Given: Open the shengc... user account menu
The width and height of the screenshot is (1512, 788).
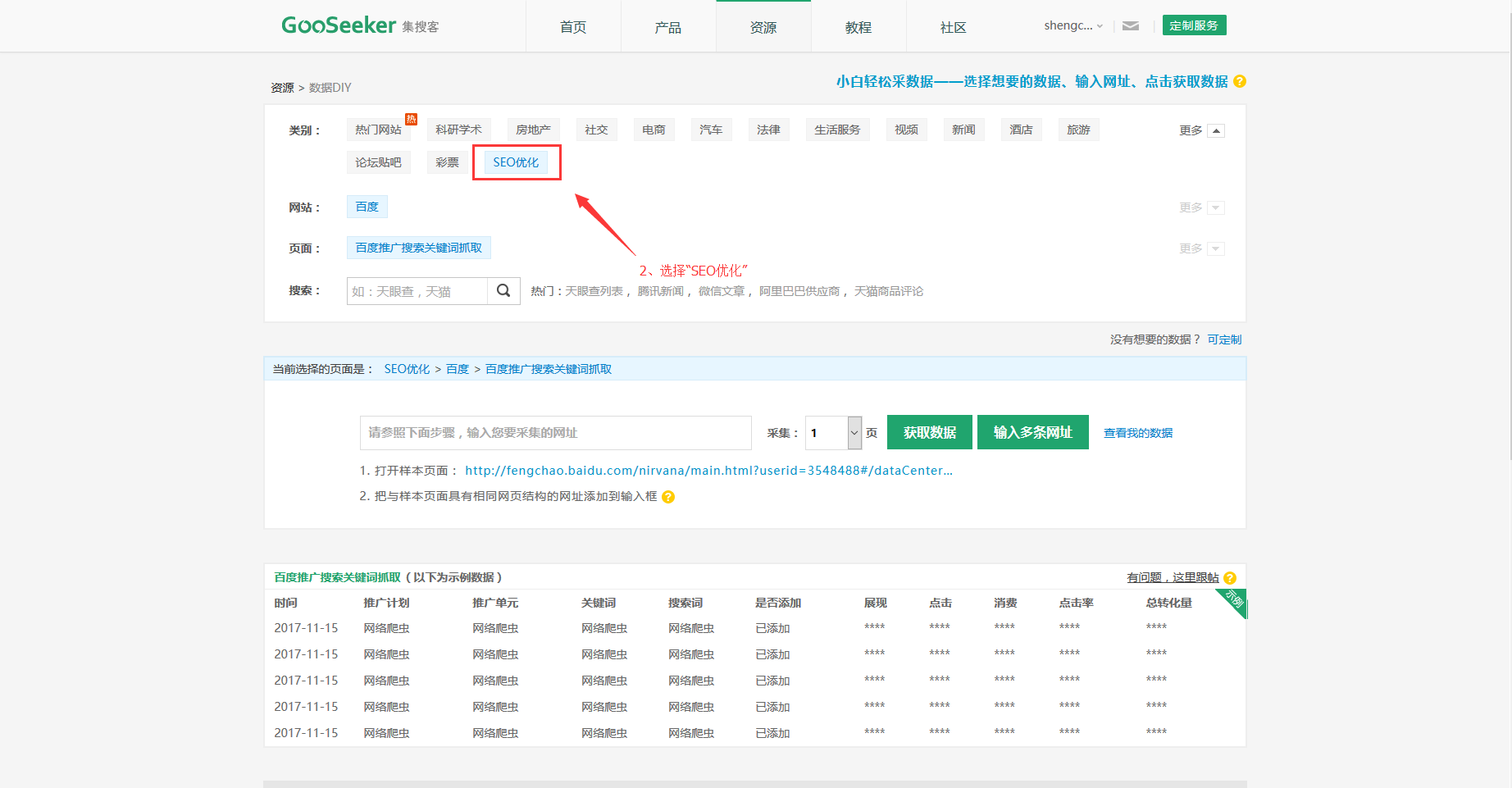Looking at the screenshot, I should [1073, 26].
